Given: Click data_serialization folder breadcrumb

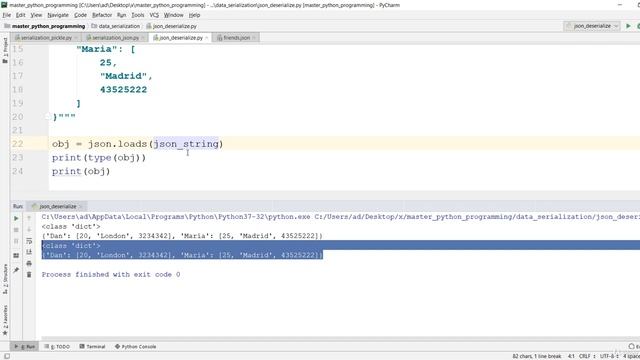Looking at the screenshot, I should pyautogui.click(x=116, y=26).
